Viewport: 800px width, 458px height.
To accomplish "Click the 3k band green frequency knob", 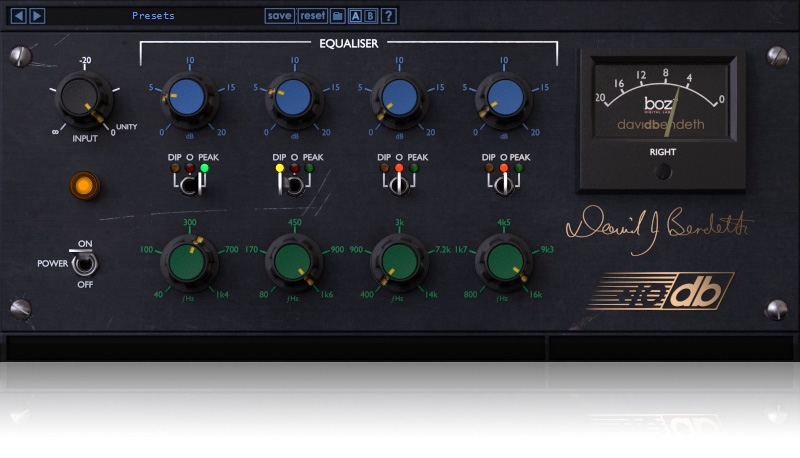I will pyautogui.click(x=398, y=262).
